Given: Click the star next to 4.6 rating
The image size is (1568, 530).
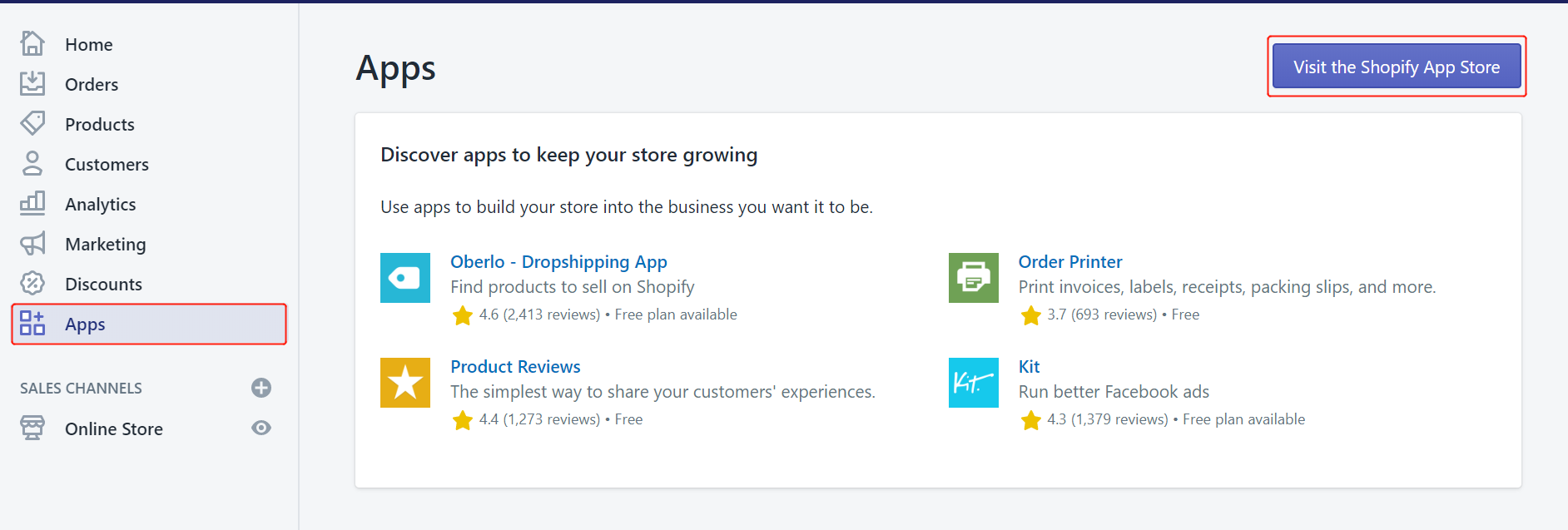Looking at the screenshot, I should (x=463, y=315).
